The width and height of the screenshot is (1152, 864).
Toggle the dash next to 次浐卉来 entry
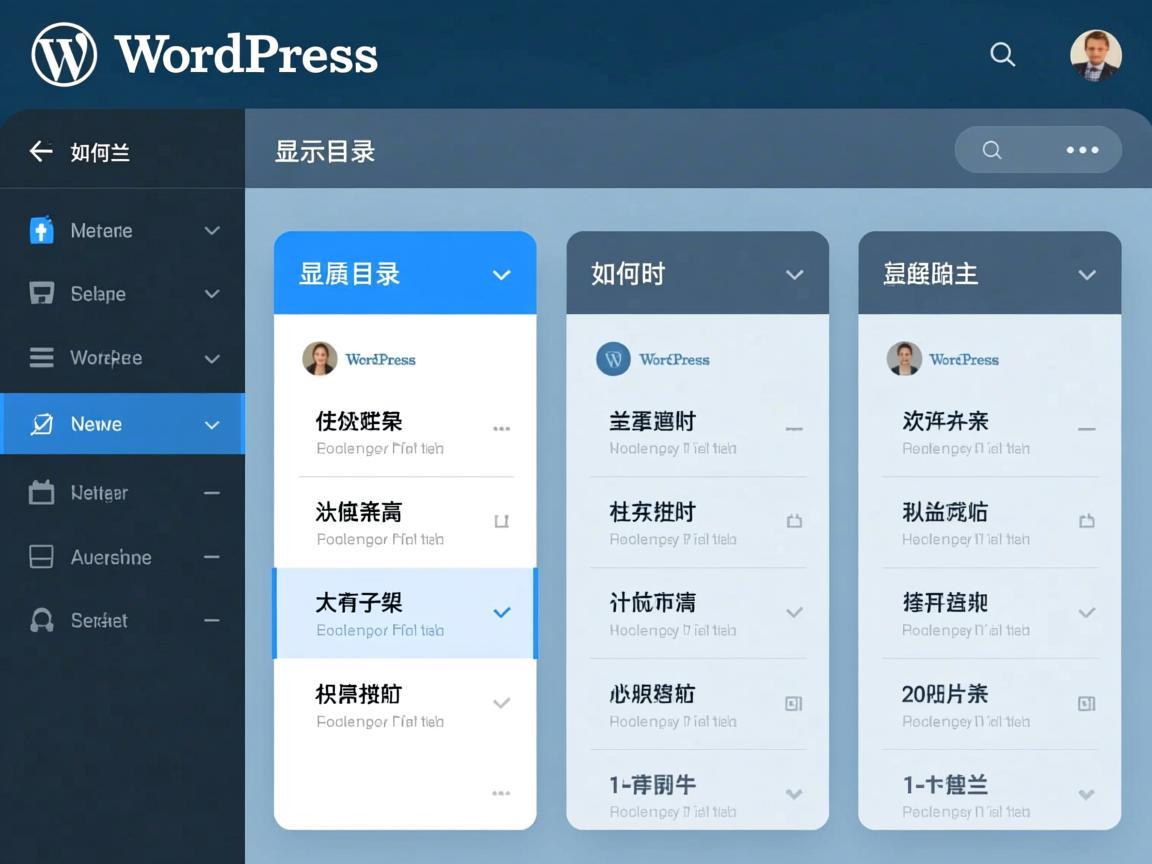[1087, 429]
